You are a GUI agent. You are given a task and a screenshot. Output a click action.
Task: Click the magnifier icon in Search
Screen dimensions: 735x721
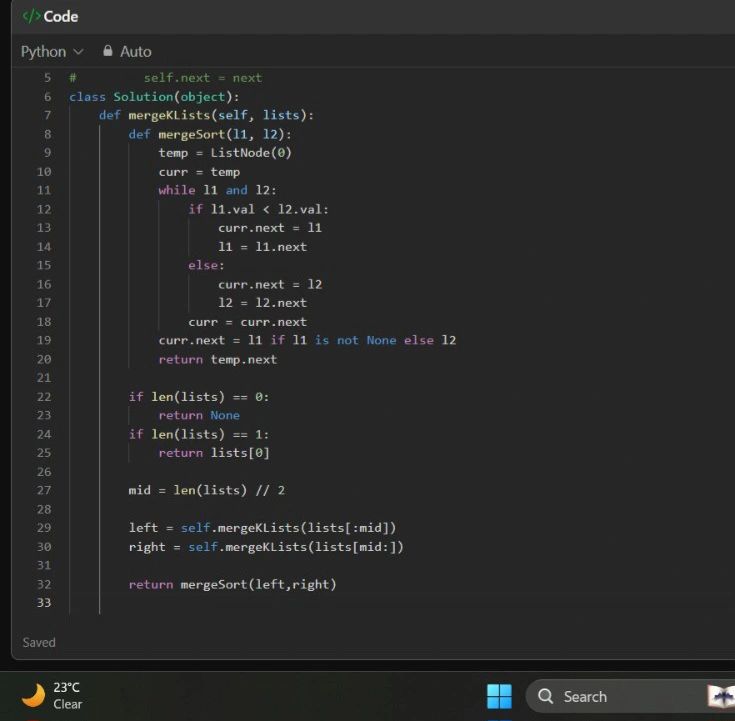545,696
